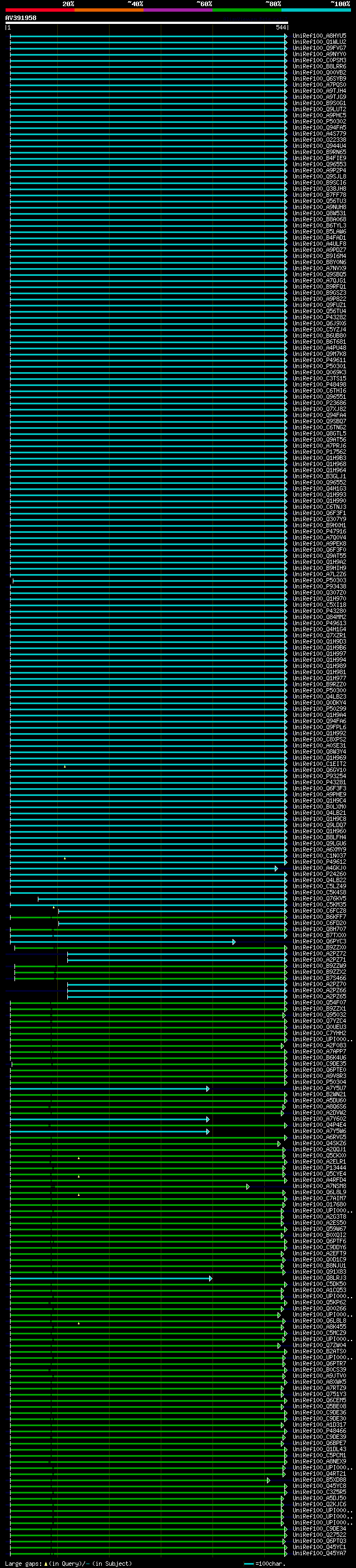The height and width of the screenshot is (1568, 356).
Task: Select the UniRef100_Q54F07 label
Action: (x=319, y=1002)
